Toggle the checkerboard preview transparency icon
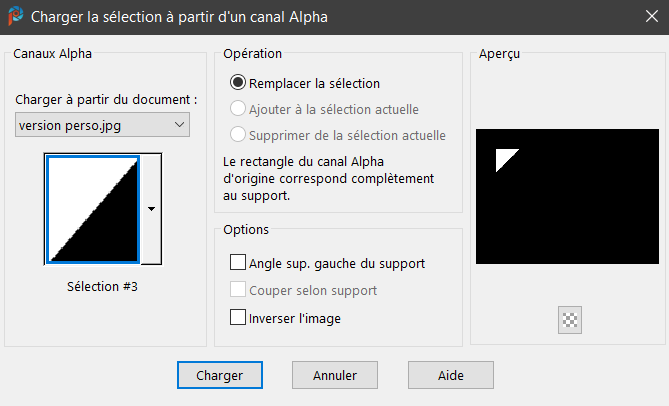Image resolution: width=669 pixels, height=406 pixels. [x=571, y=320]
